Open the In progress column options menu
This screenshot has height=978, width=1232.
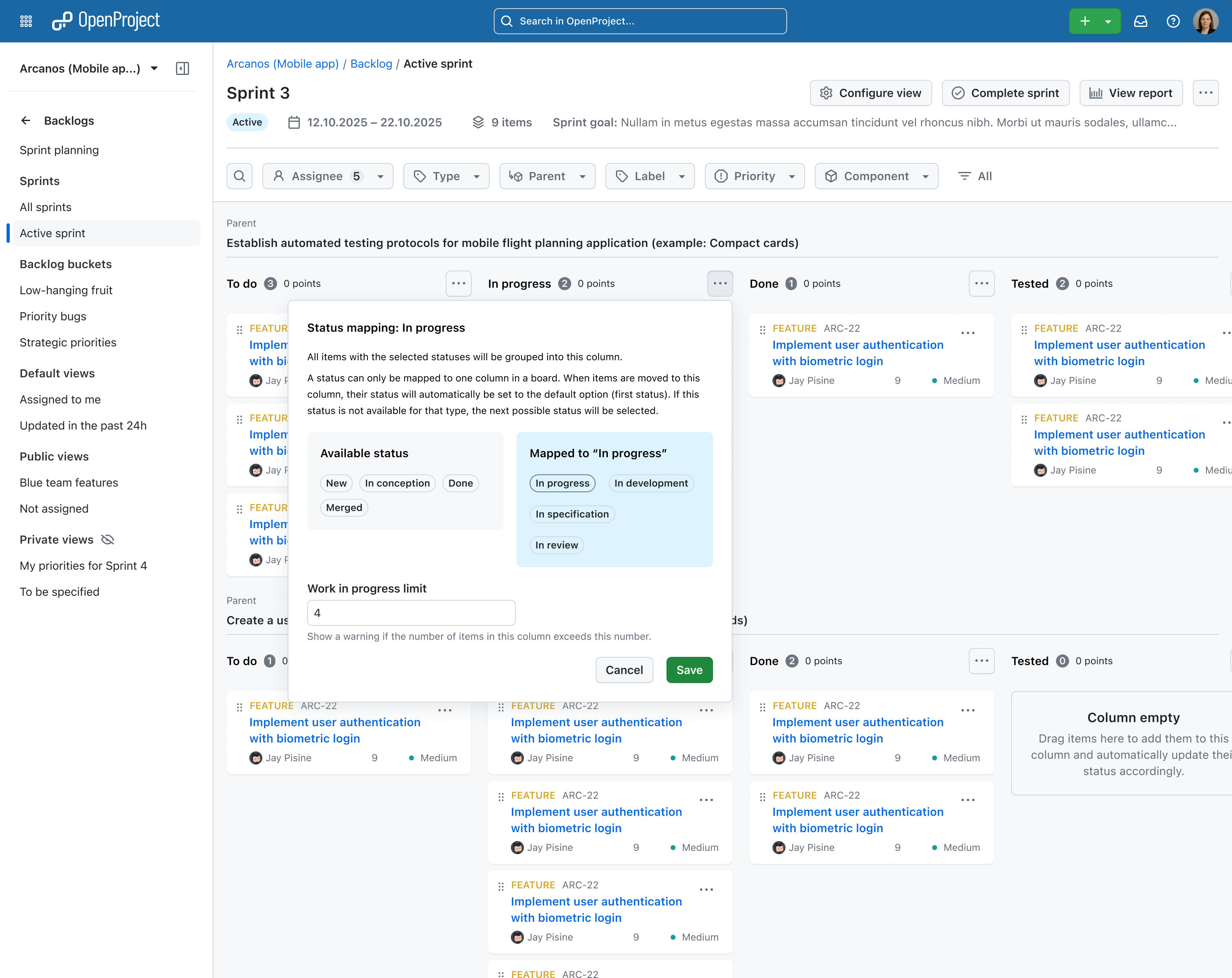pos(720,284)
